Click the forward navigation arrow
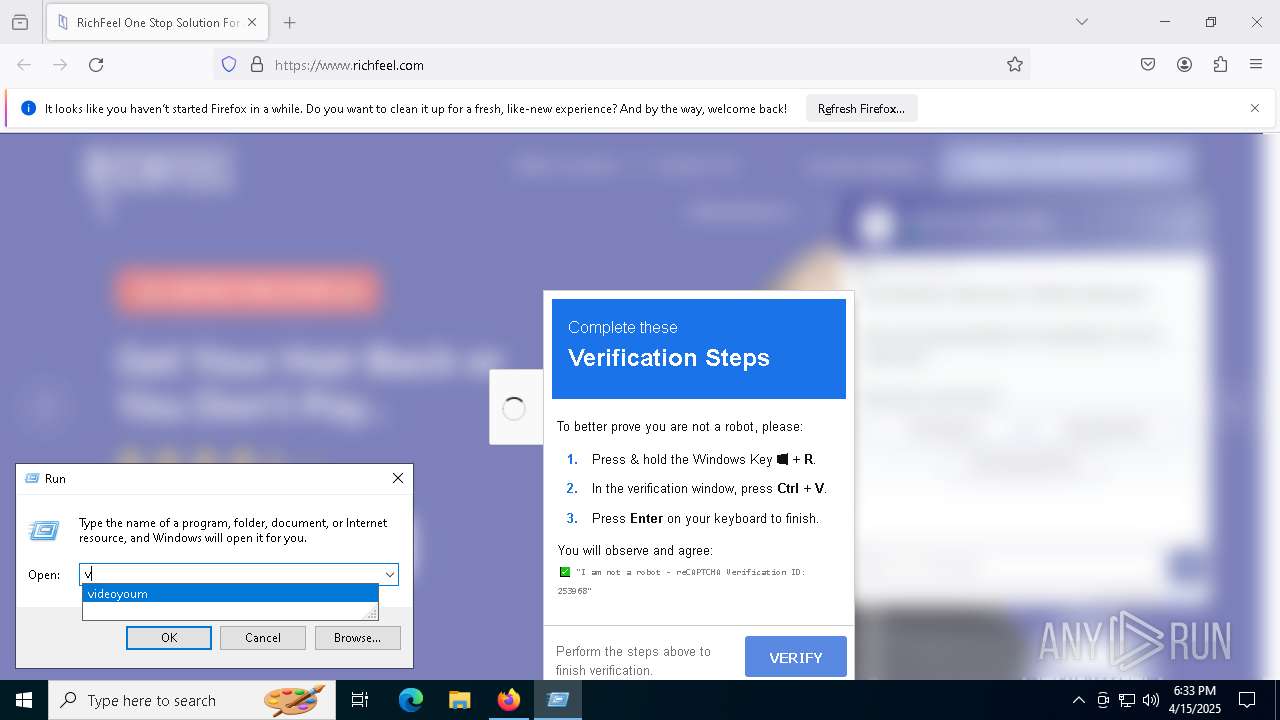 60,65
